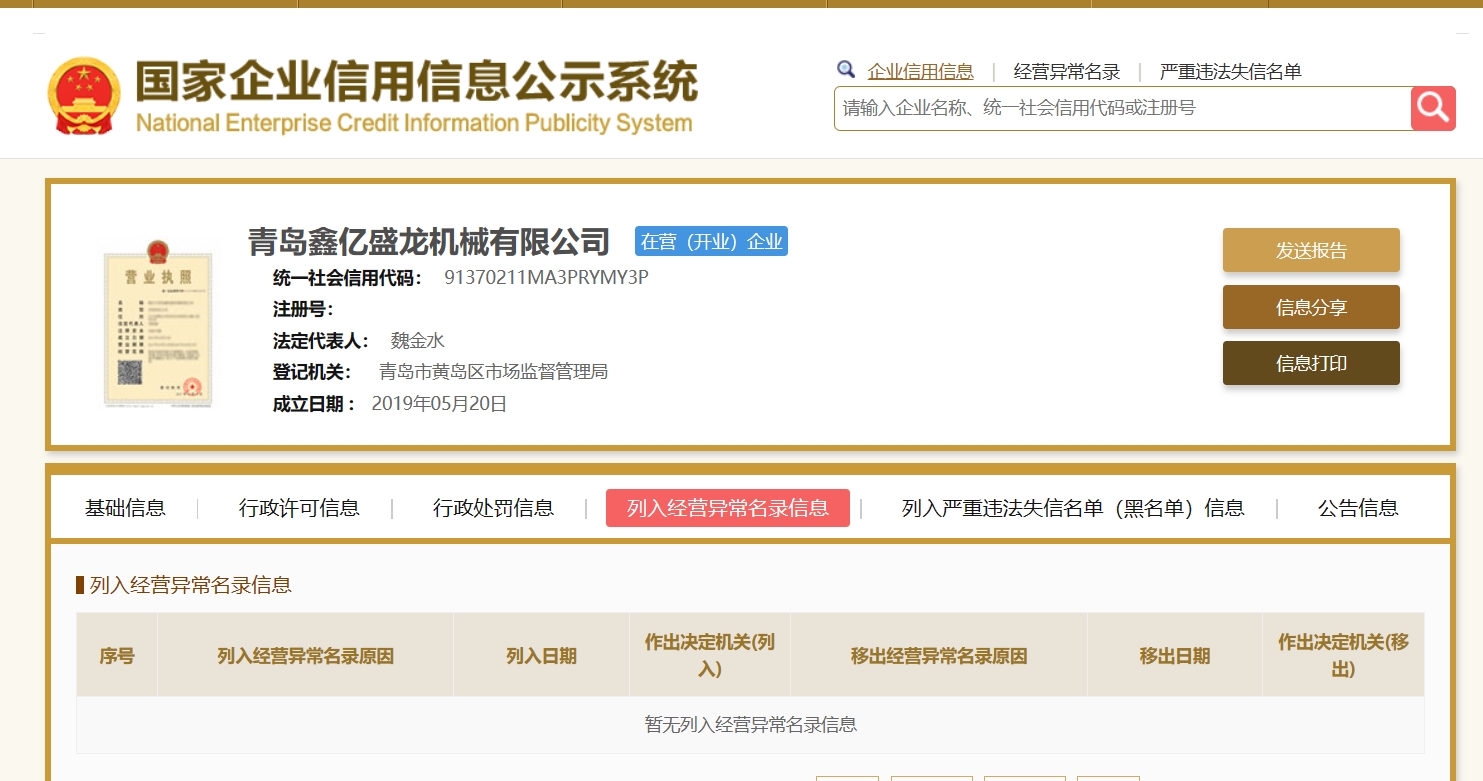
Task: Open the 行政处罚信息 tab
Action: (493, 508)
